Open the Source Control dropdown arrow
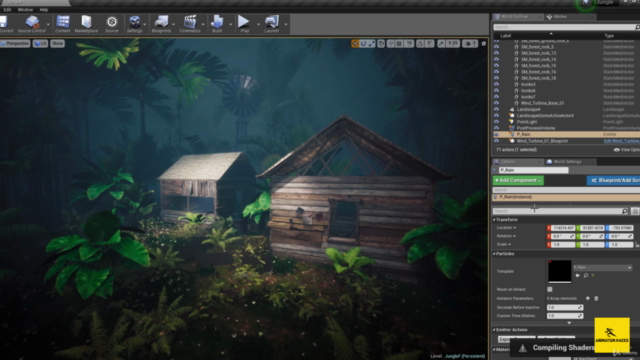The image size is (640, 360). click(48, 24)
